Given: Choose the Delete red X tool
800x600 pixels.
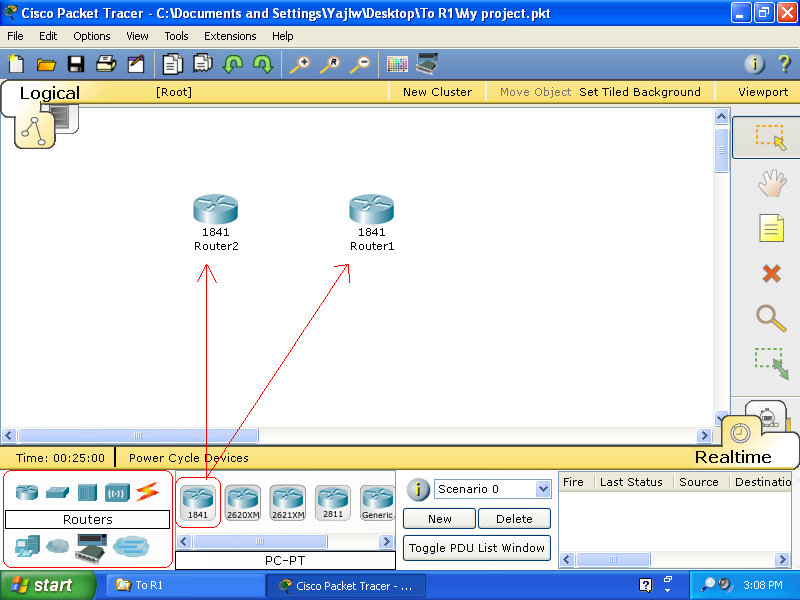Looking at the screenshot, I should [771, 273].
